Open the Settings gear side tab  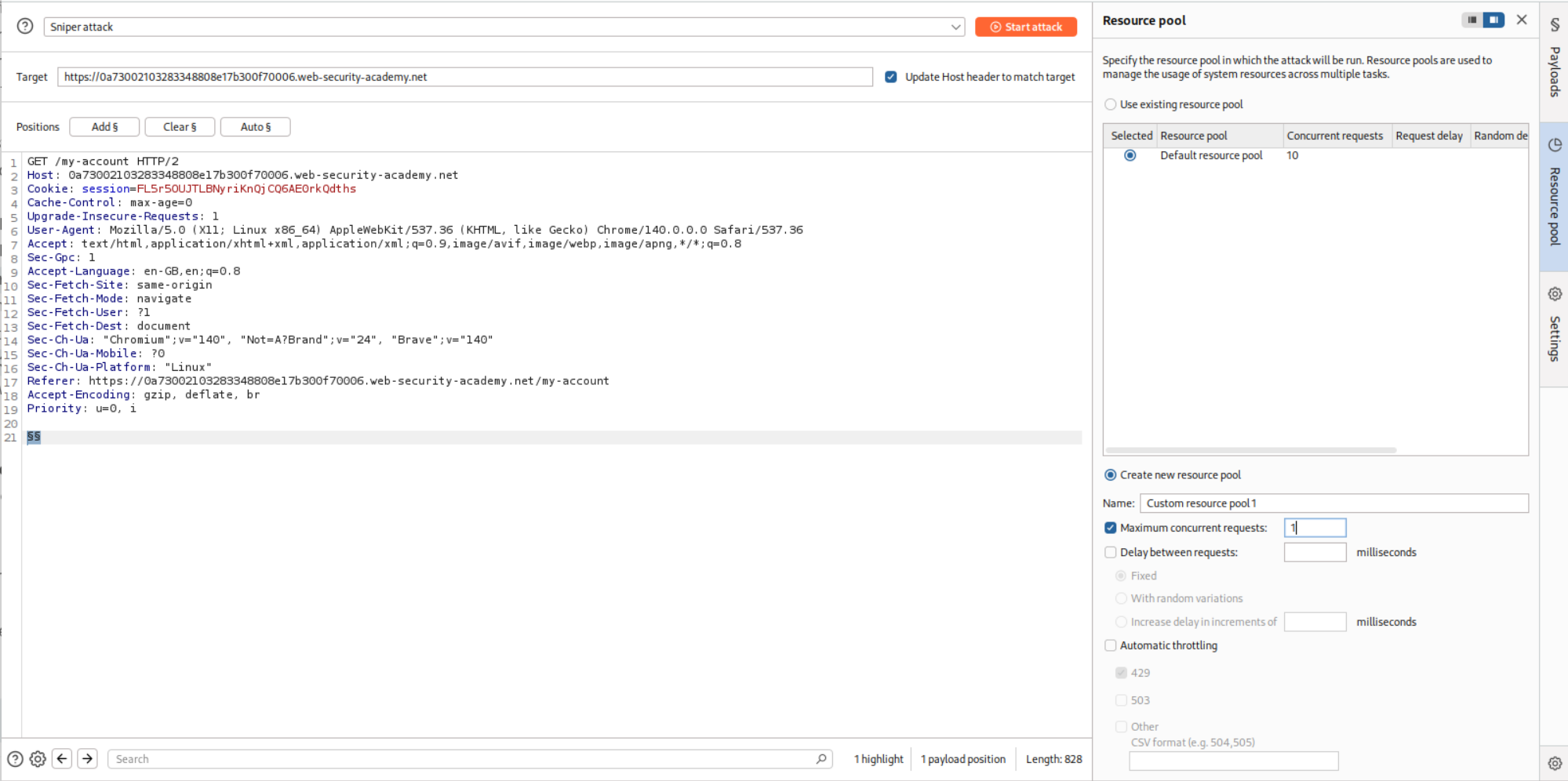tap(1554, 325)
